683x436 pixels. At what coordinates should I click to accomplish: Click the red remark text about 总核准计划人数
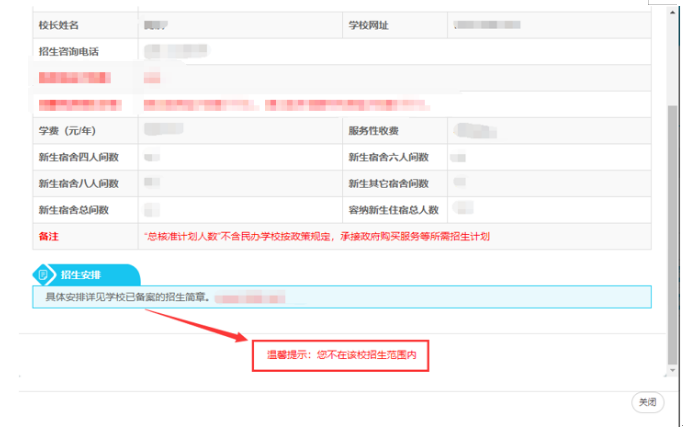[x=317, y=237]
